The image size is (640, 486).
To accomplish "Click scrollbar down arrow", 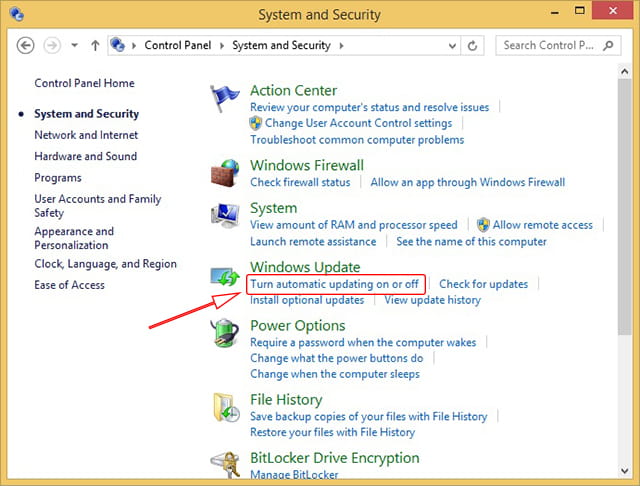I will [624, 470].
